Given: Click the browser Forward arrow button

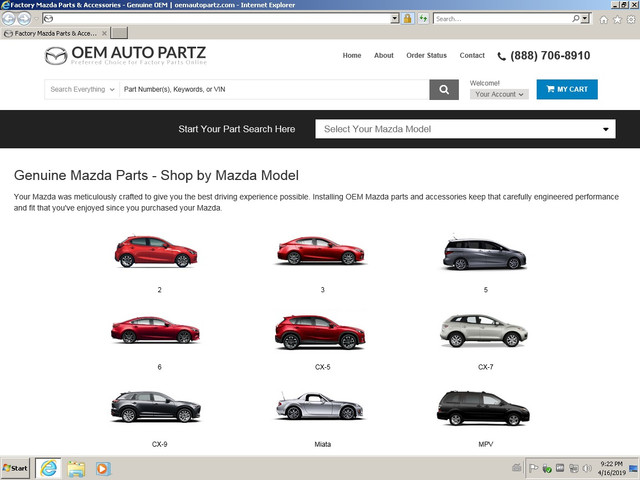Looking at the screenshot, I should coord(24,18).
